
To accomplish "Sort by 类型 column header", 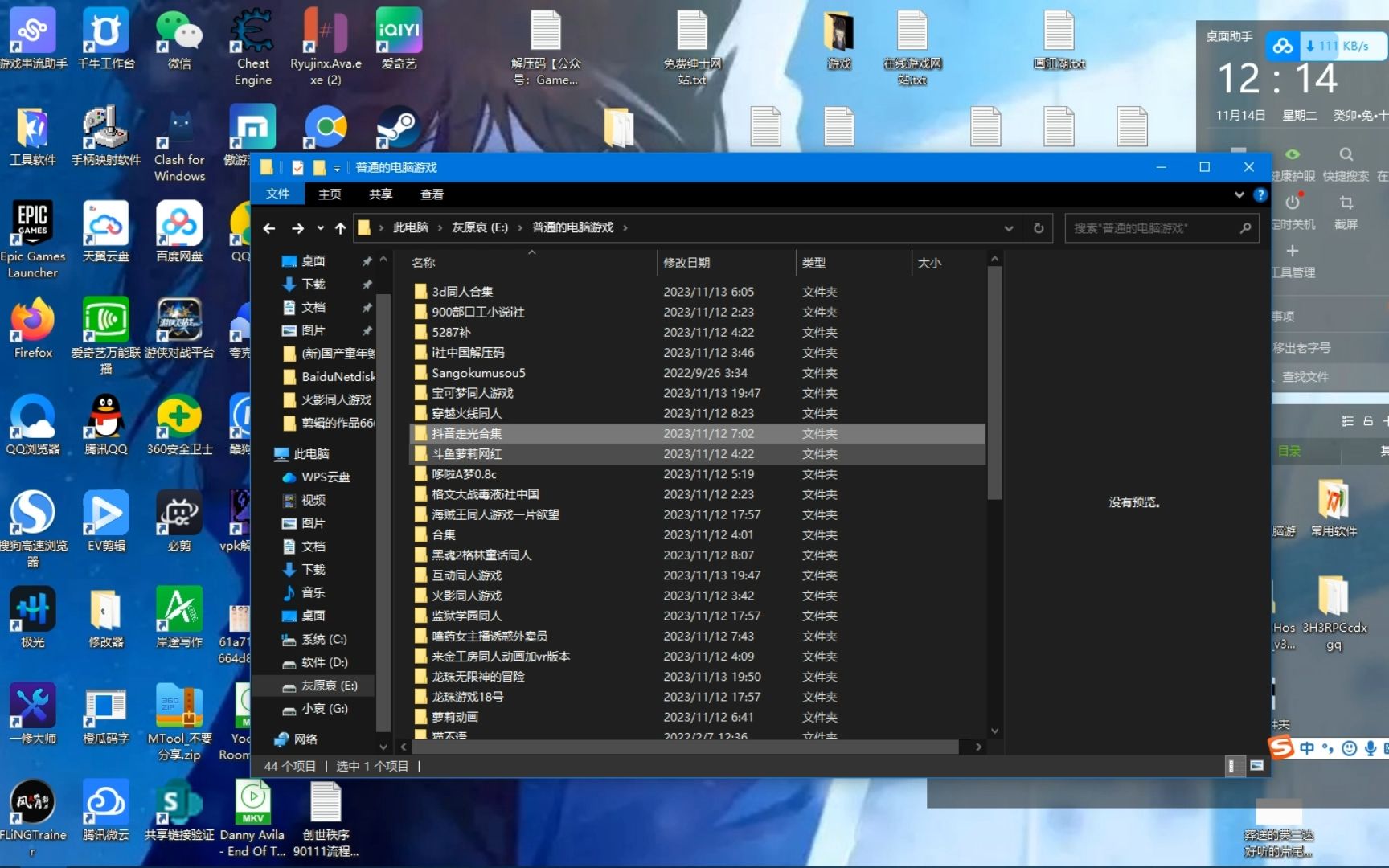I will [853, 263].
